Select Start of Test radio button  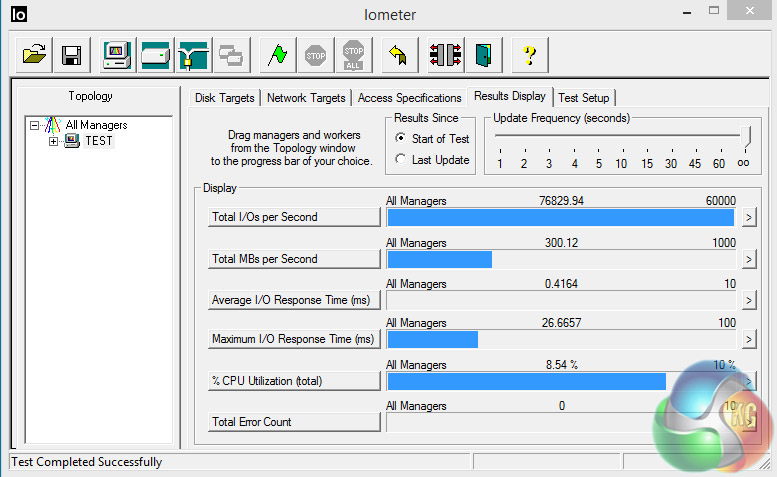click(400, 138)
